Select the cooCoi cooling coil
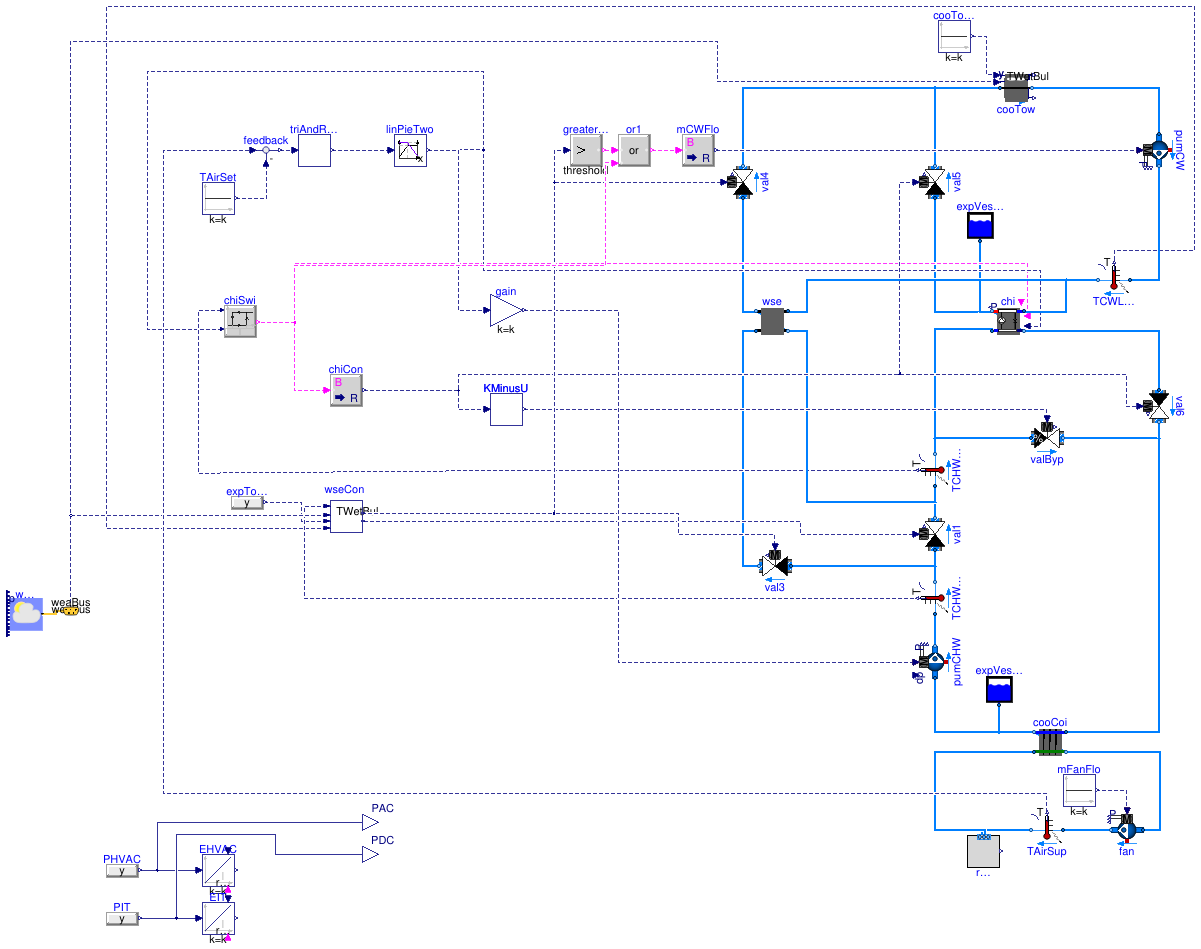The width and height of the screenshot is (1201, 949). [1049, 742]
